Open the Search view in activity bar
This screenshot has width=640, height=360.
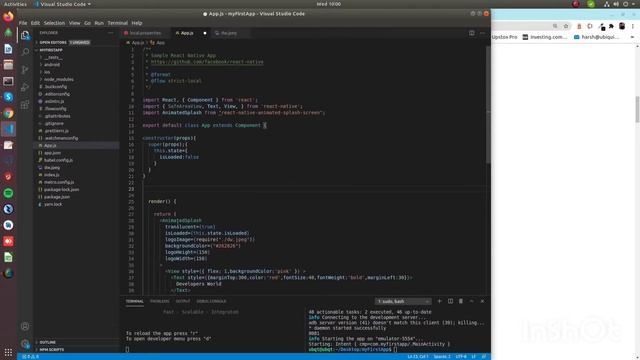click(x=25, y=52)
